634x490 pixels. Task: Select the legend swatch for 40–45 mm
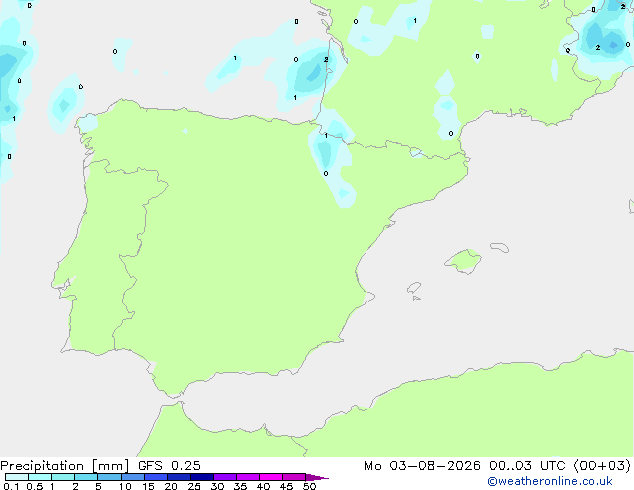point(271,477)
